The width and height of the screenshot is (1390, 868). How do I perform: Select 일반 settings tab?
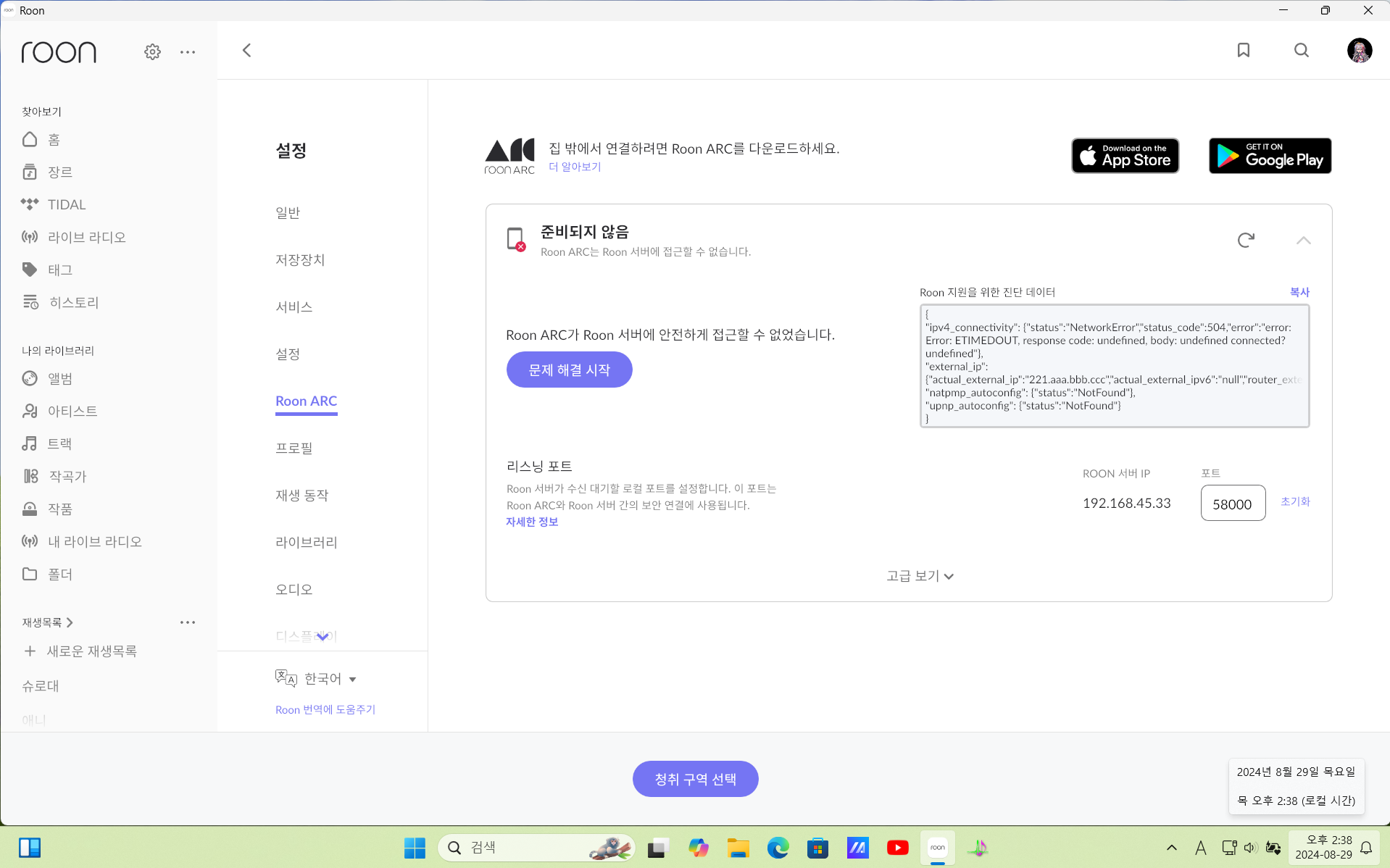(x=288, y=212)
